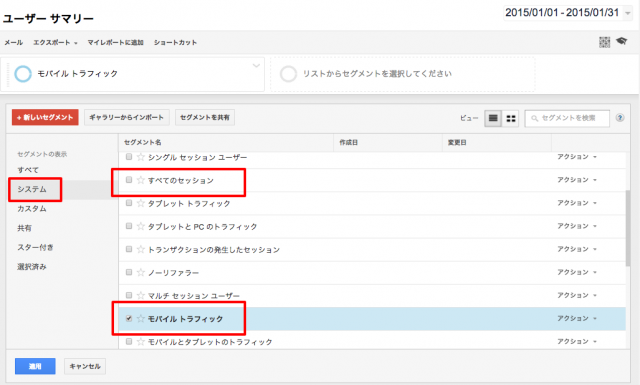
Task: Select カスタム segment filter
Action: tap(32, 209)
